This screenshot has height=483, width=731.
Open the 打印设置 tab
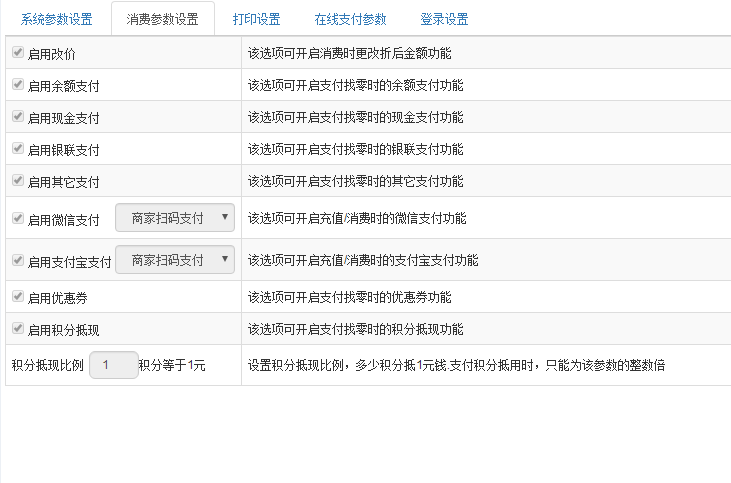tap(256, 19)
